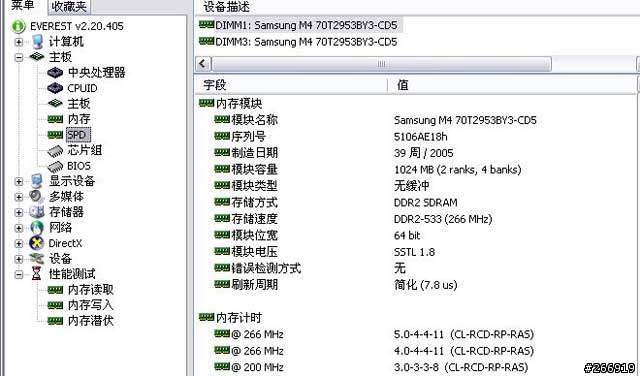Select the 模块名称 field row

click(254, 120)
